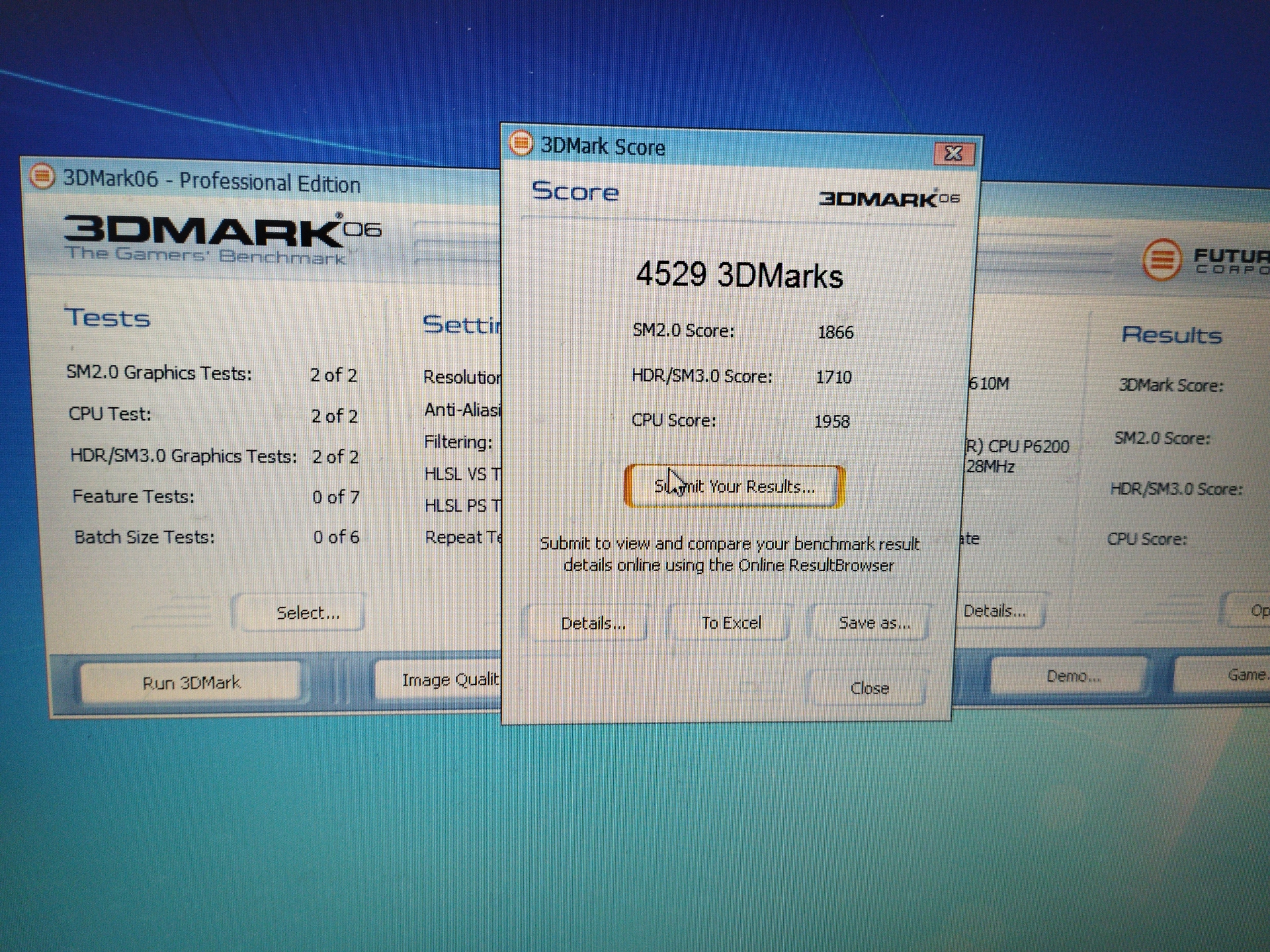This screenshot has height=952, width=1270.
Task: Click CPU Score: label in Results panel
Action: pyautogui.click(x=1147, y=539)
